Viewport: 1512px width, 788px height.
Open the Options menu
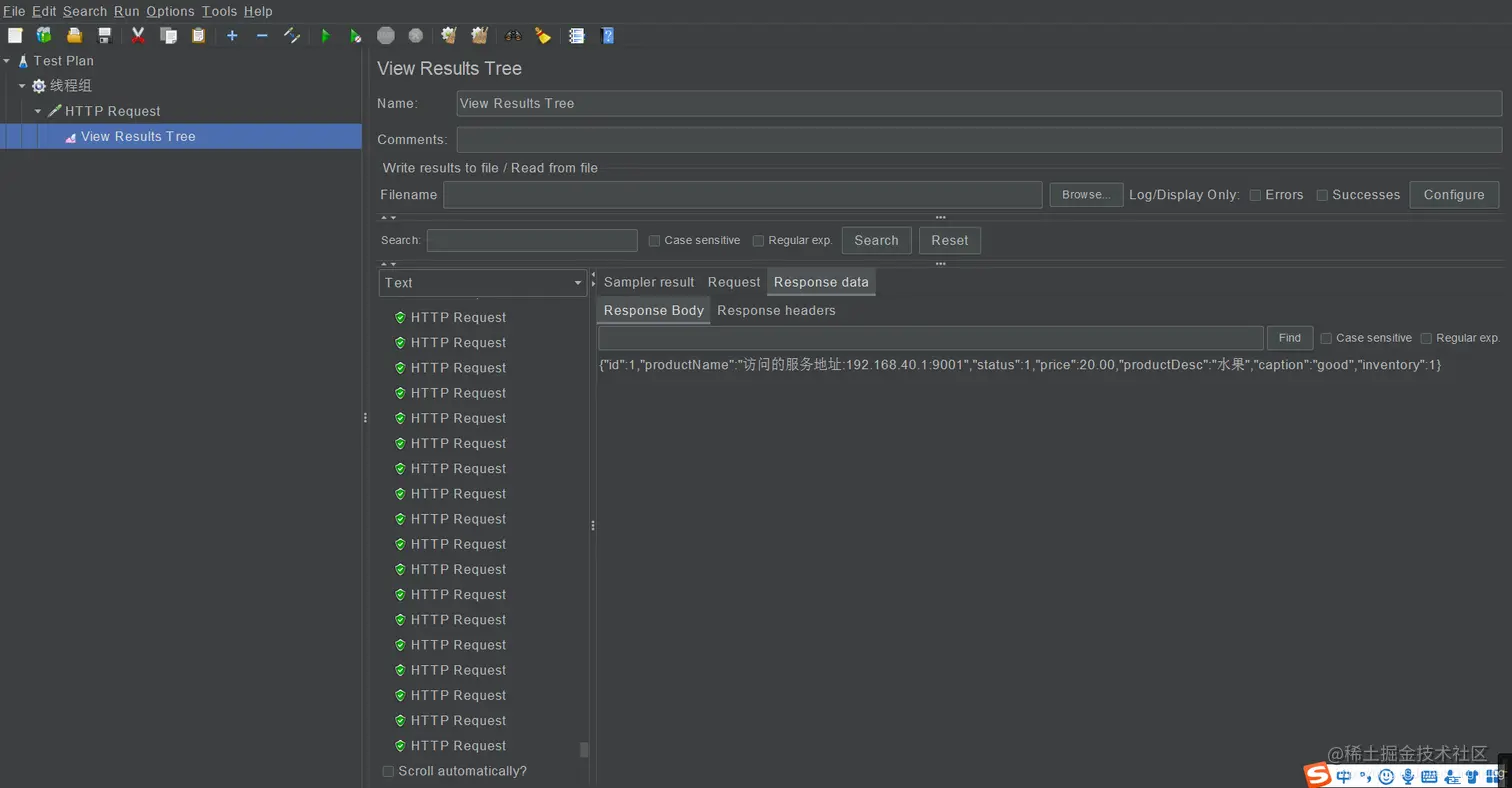170,11
